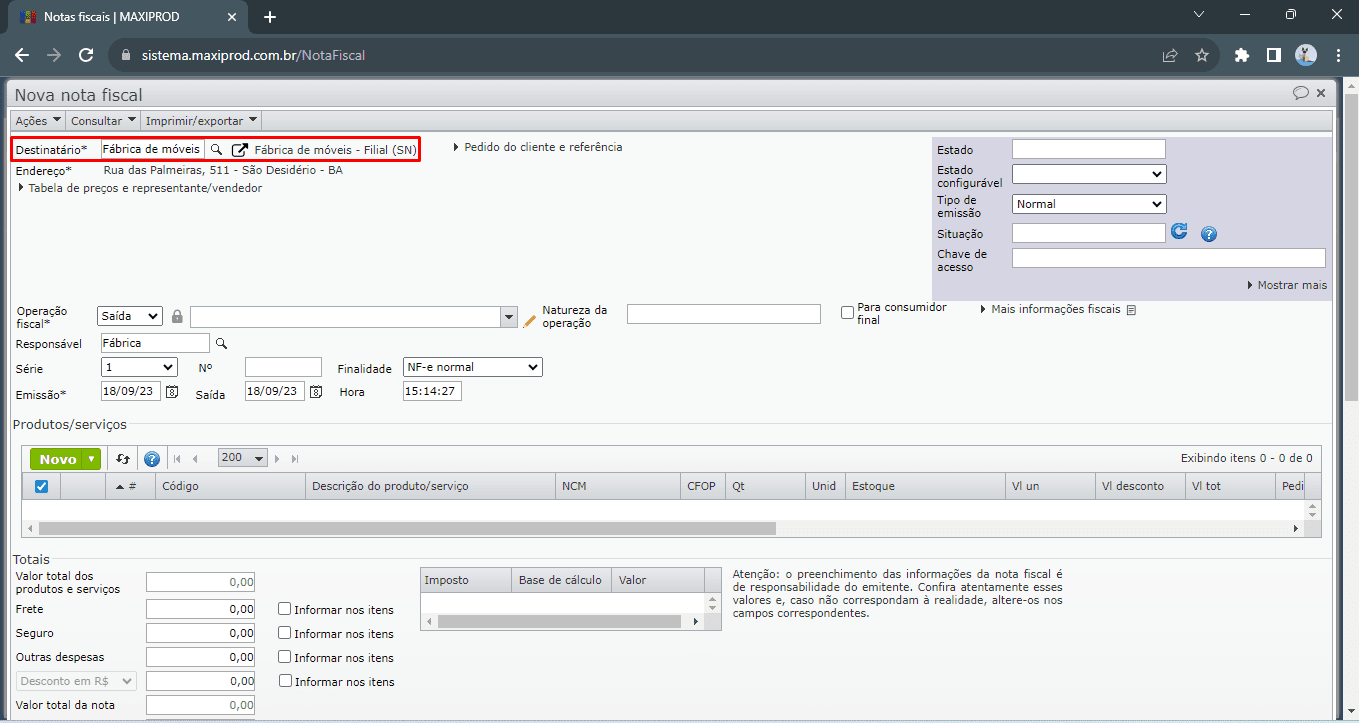Click the Destinatário search magnifier icon
Viewport: 1359px width, 723px height.
pyautogui.click(x=216, y=150)
